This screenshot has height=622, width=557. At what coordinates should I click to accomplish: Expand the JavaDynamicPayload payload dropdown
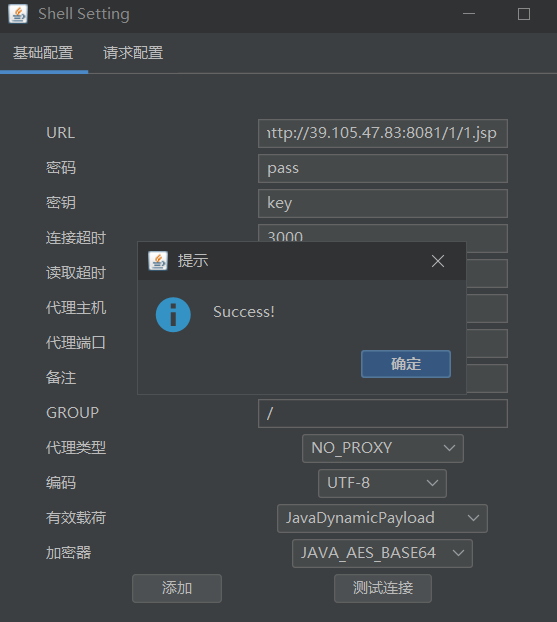click(x=382, y=518)
